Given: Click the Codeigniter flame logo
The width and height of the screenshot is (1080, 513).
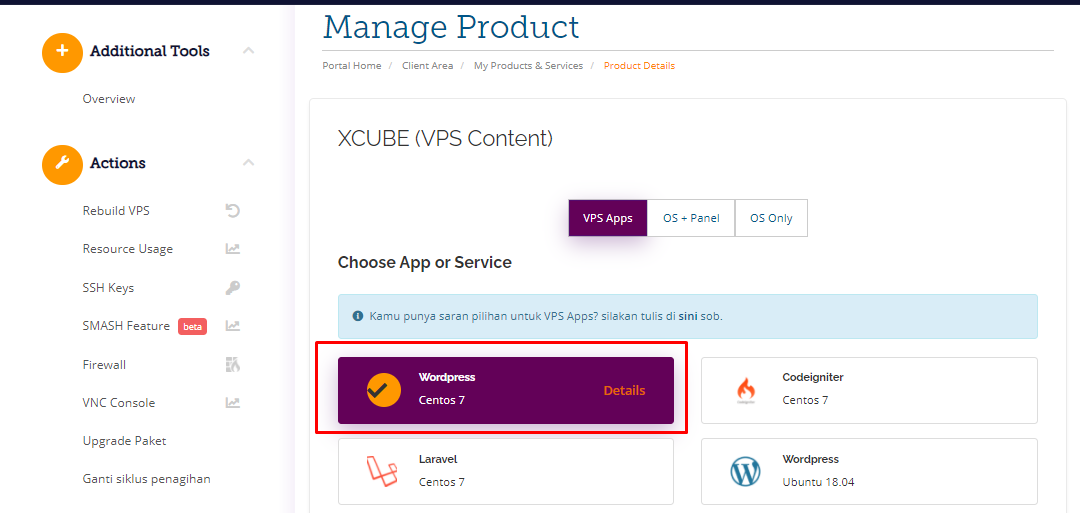Looking at the screenshot, I should pyautogui.click(x=746, y=390).
